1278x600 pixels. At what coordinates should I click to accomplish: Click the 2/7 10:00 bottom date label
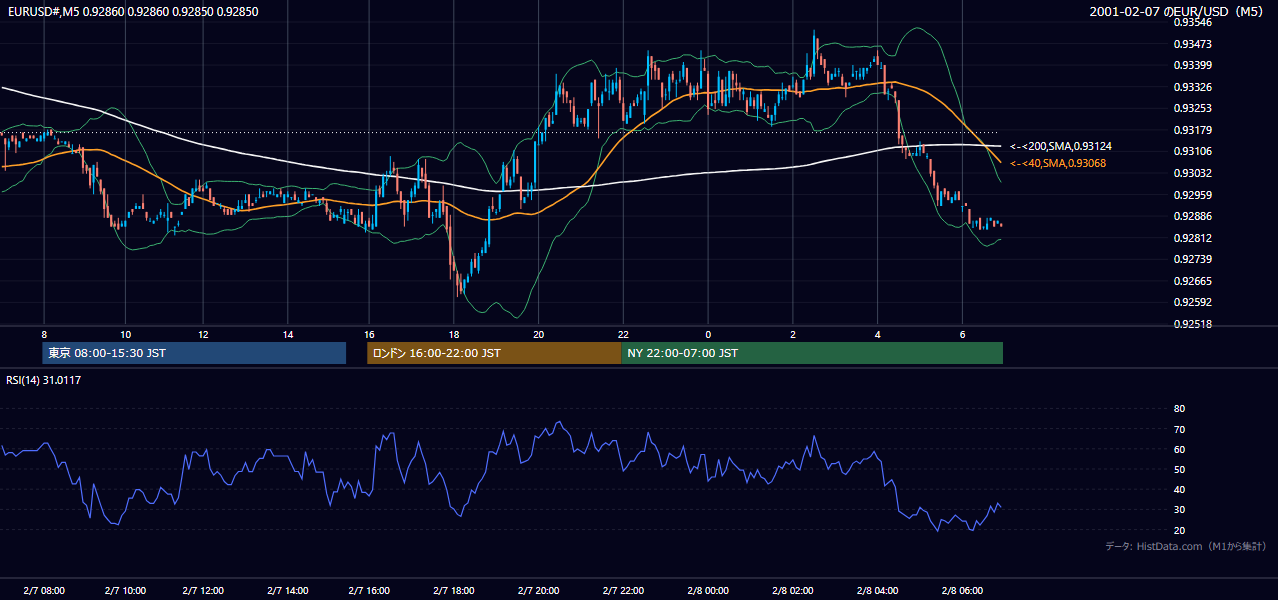click(125, 591)
